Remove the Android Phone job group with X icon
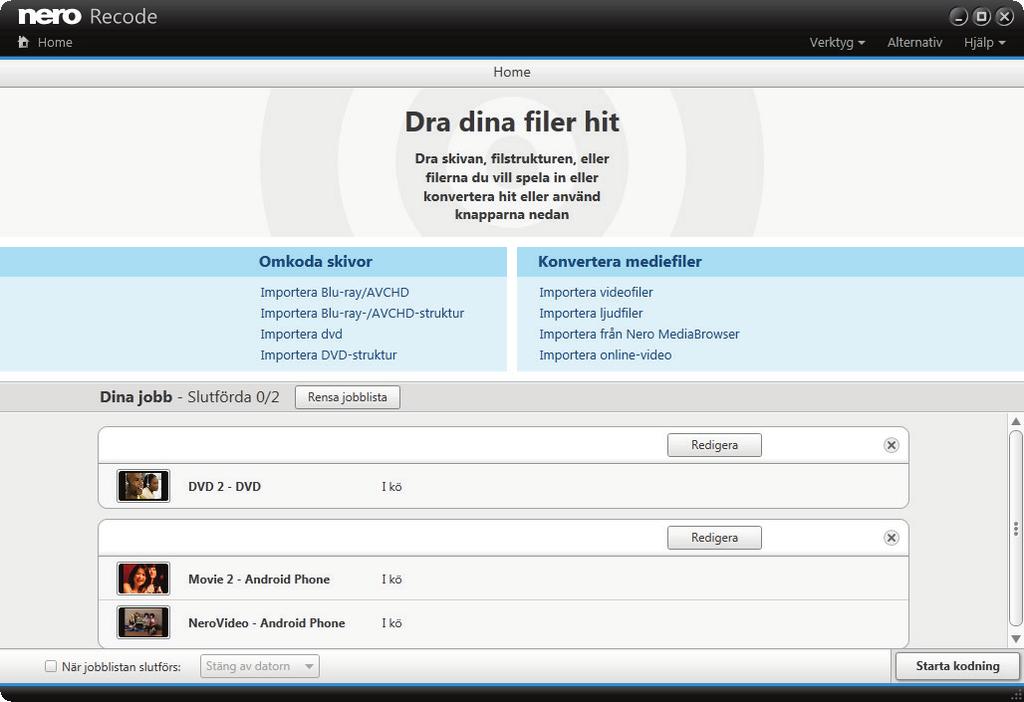 [x=891, y=538]
